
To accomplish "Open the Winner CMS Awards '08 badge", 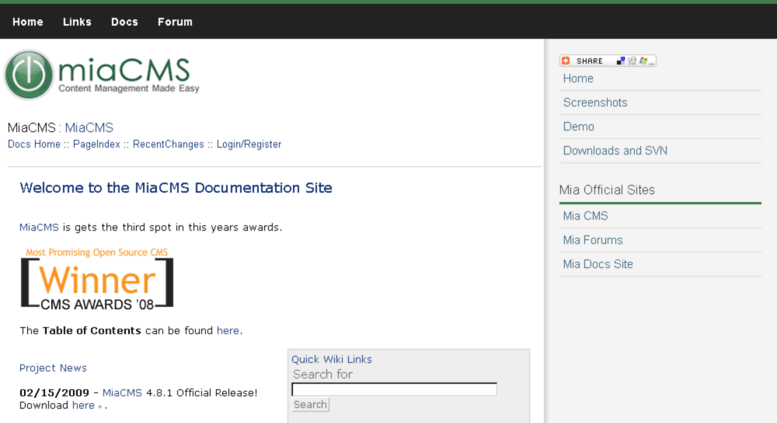I will pos(97,278).
